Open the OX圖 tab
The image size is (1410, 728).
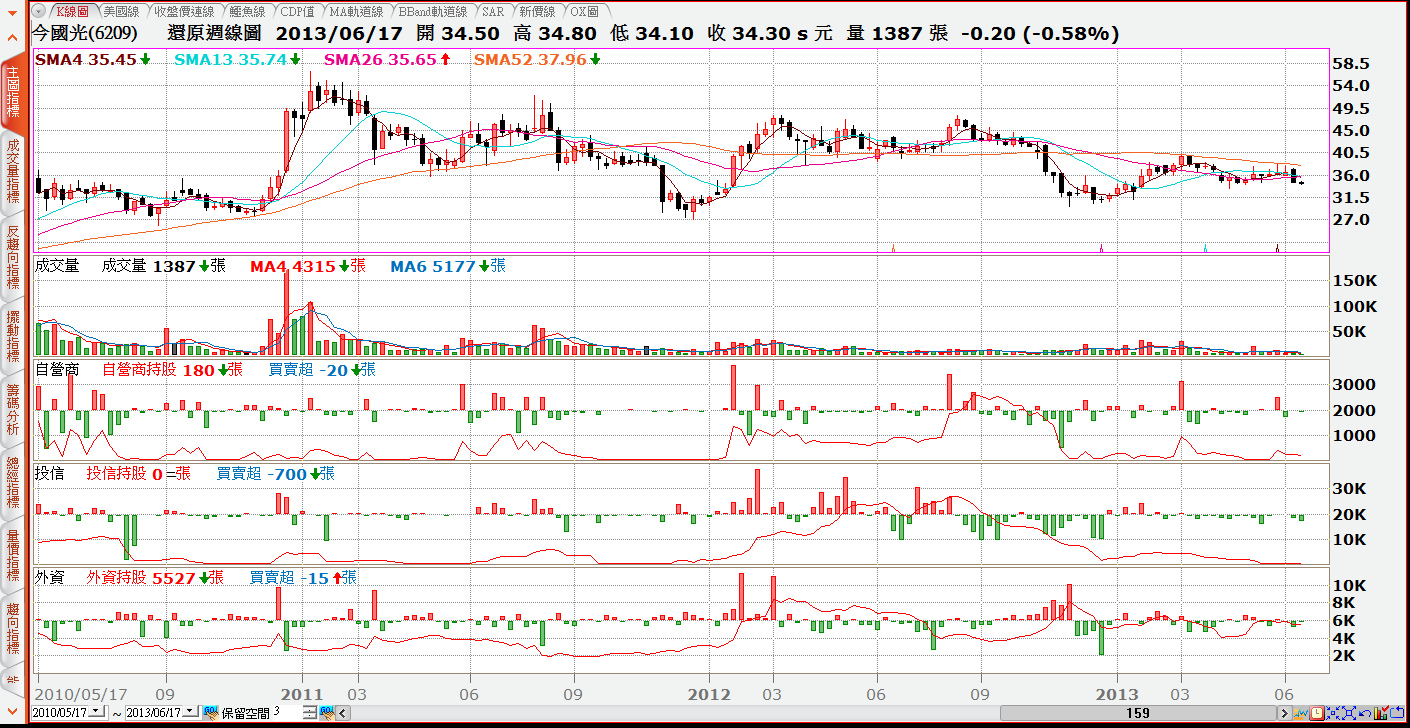point(584,11)
